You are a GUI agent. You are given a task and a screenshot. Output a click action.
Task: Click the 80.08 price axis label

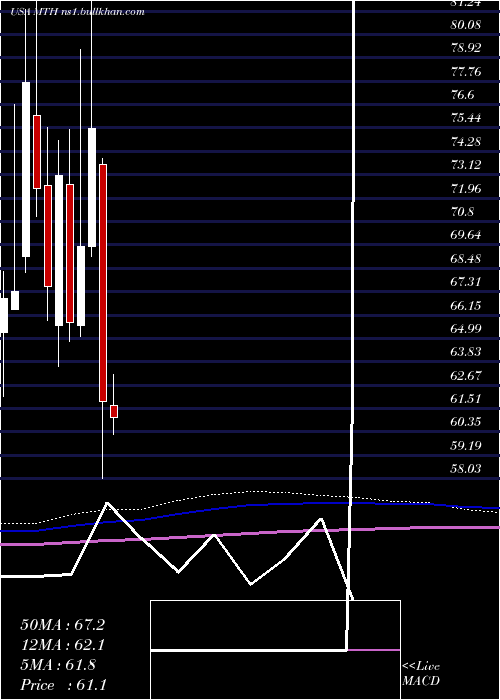(x=466, y=25)
